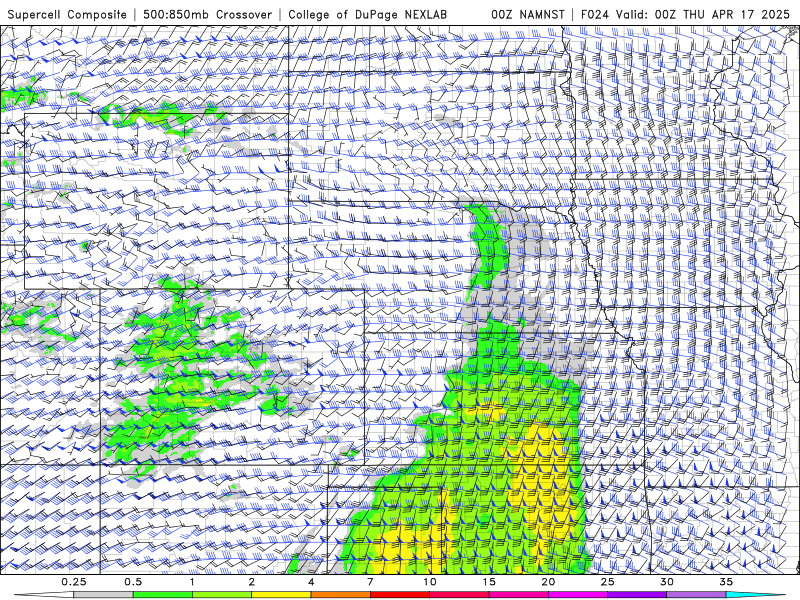Click the 0.25 legend value
This screenshot has height=600, width=800.
pyautogui.click(x=74, y=582)
